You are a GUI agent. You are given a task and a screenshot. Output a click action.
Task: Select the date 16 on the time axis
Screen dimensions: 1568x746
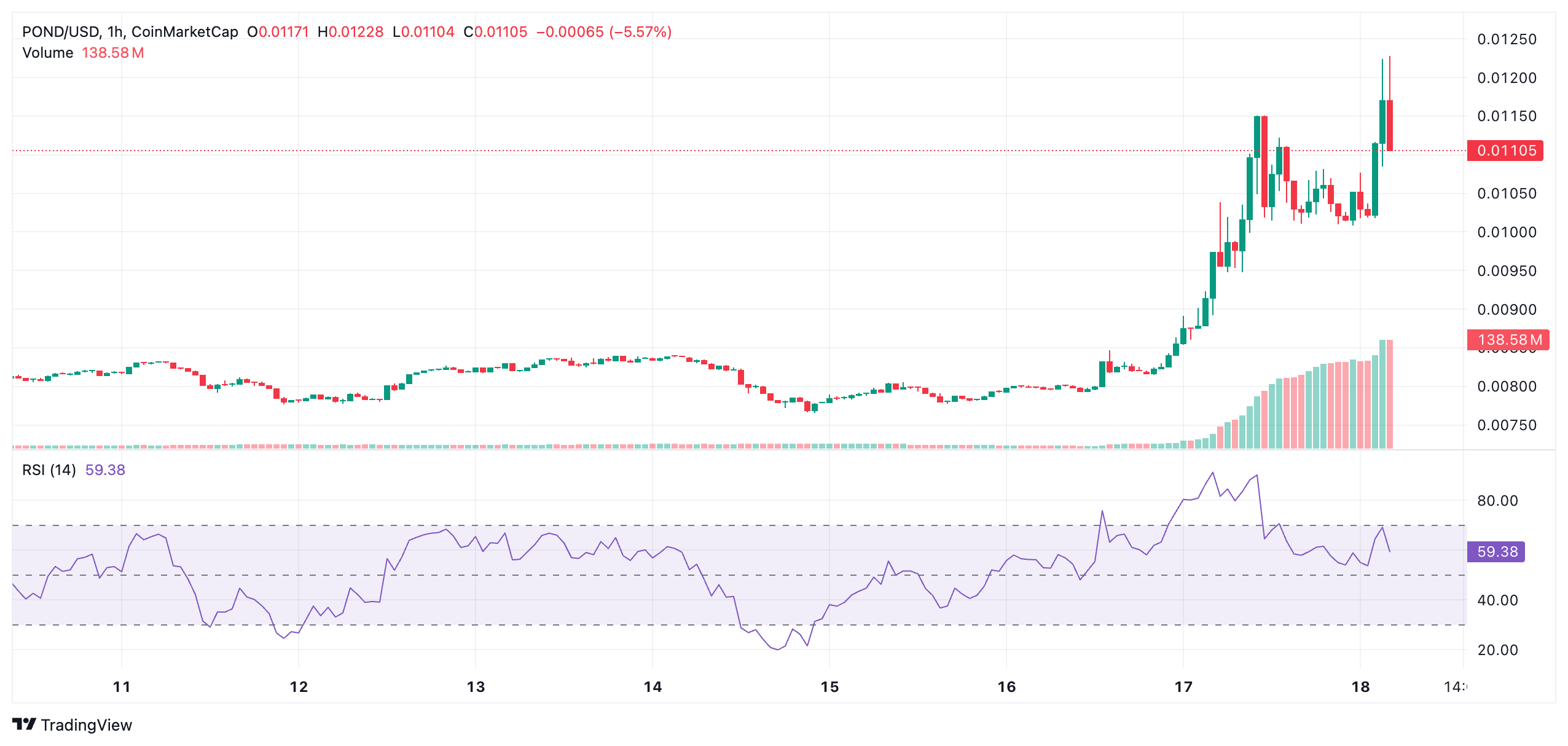(x=1006, y=687)
